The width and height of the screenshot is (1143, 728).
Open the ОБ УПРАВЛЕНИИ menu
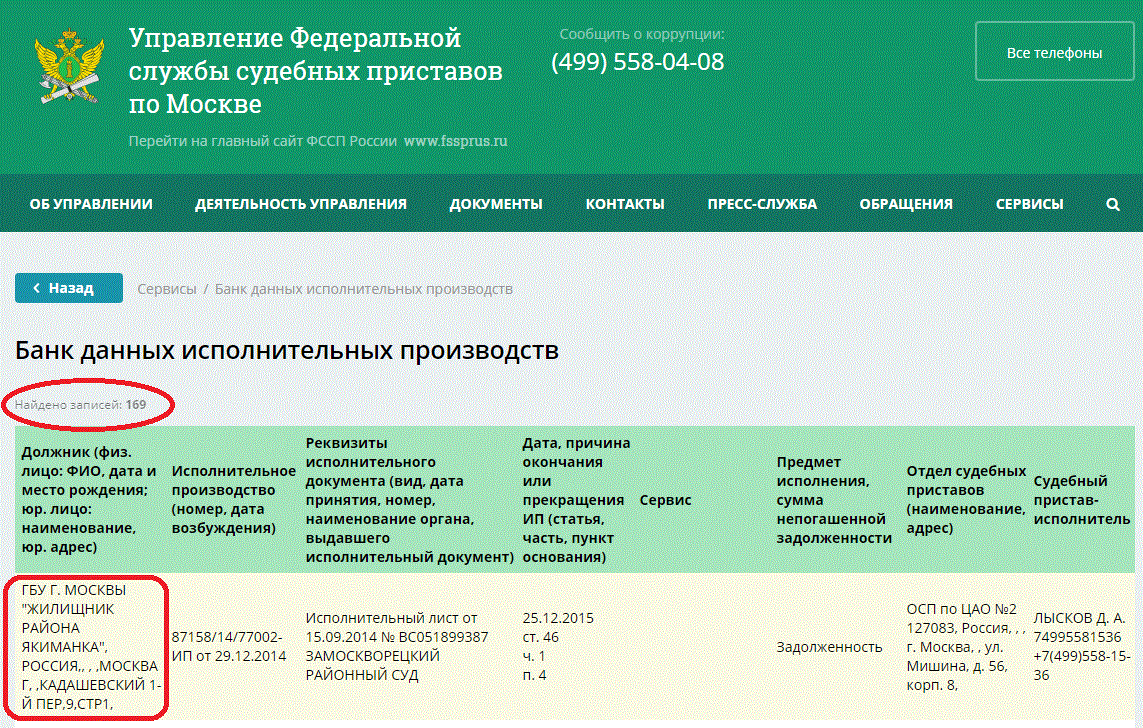pyautogui.click(x=91, y=204)
